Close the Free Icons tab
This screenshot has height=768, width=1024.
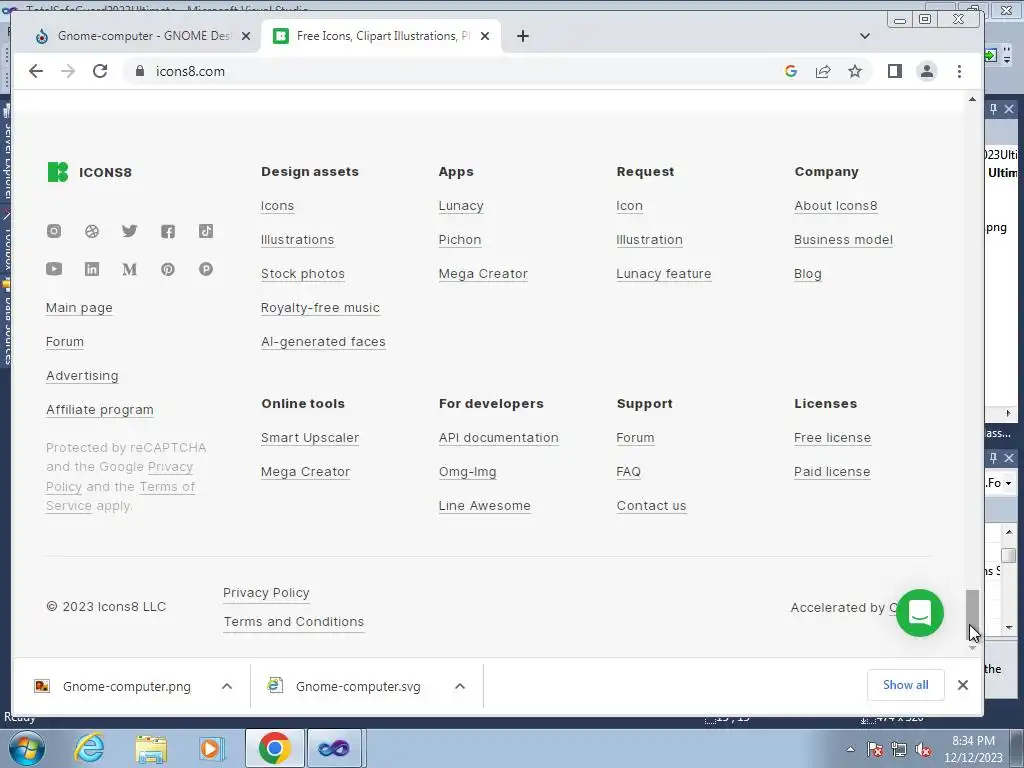(x=485, y=36)
